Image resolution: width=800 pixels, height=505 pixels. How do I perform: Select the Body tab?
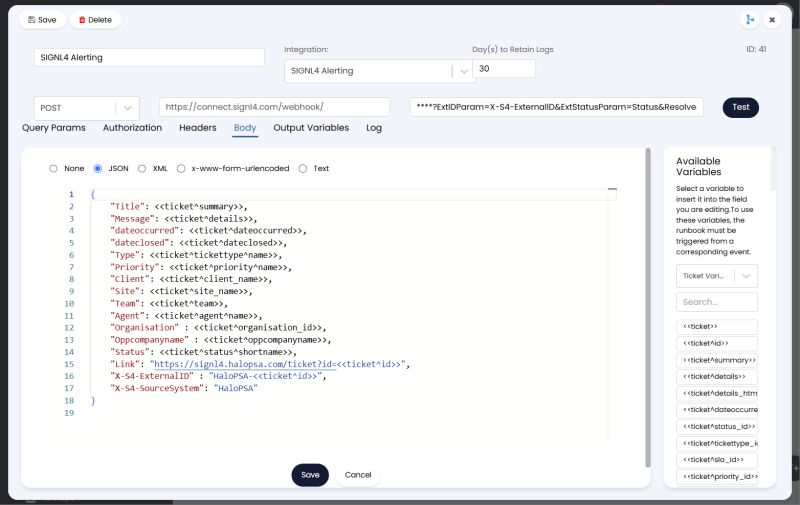click(245, 128)
